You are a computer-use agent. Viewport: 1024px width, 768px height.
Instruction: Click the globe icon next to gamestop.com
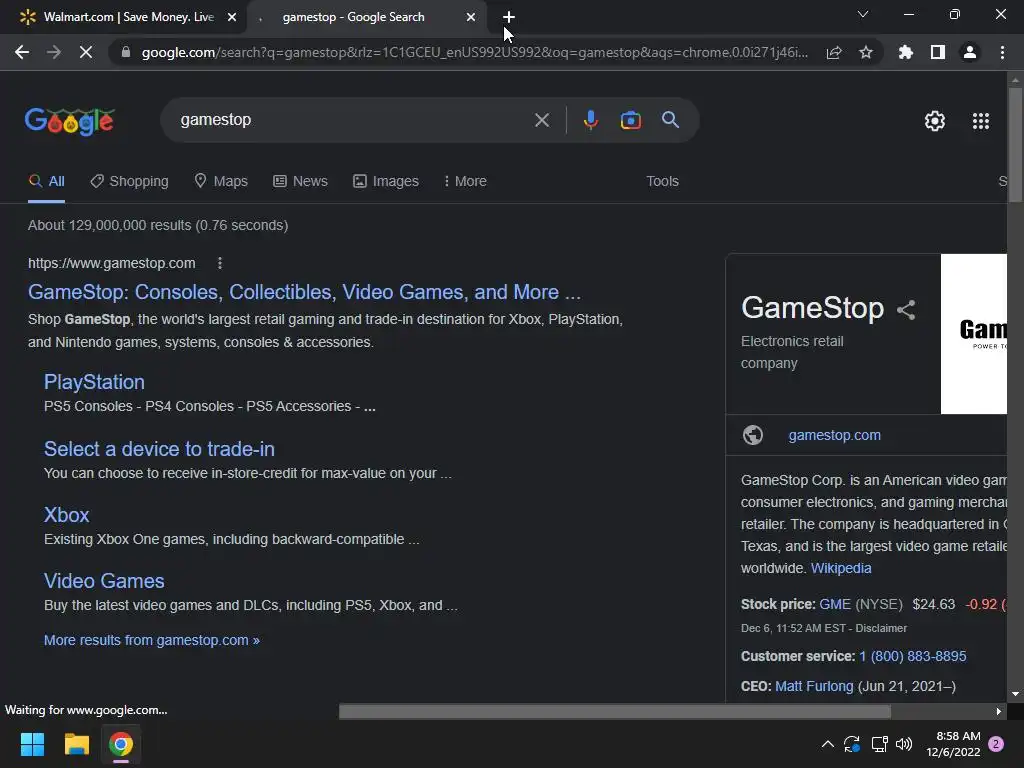click(x=752, y=435)
